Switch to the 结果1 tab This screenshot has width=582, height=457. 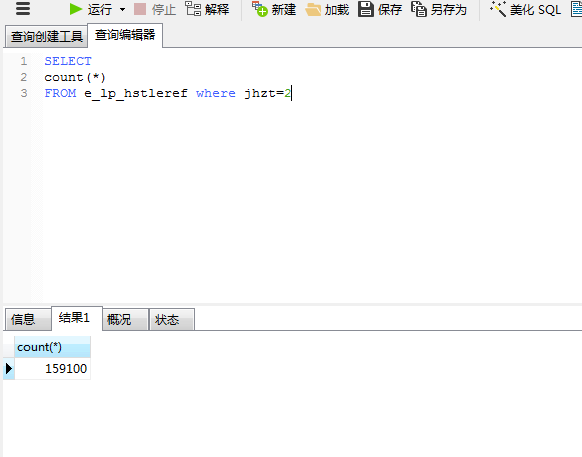point(77,318)
